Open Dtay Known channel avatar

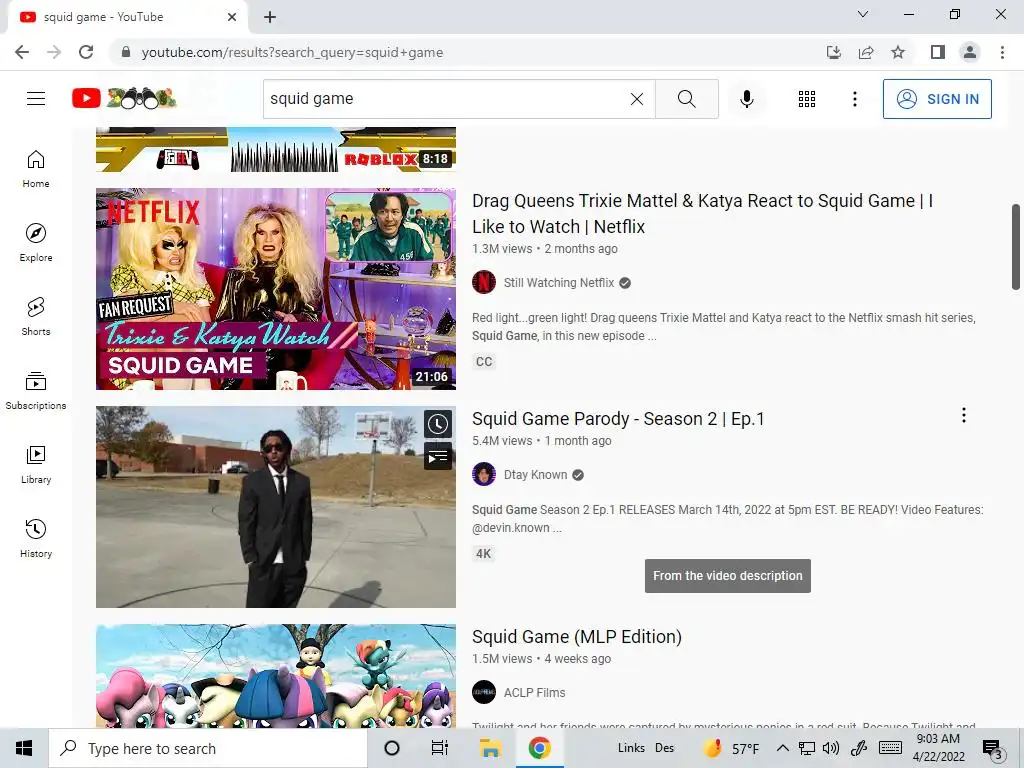click(484, 474)
